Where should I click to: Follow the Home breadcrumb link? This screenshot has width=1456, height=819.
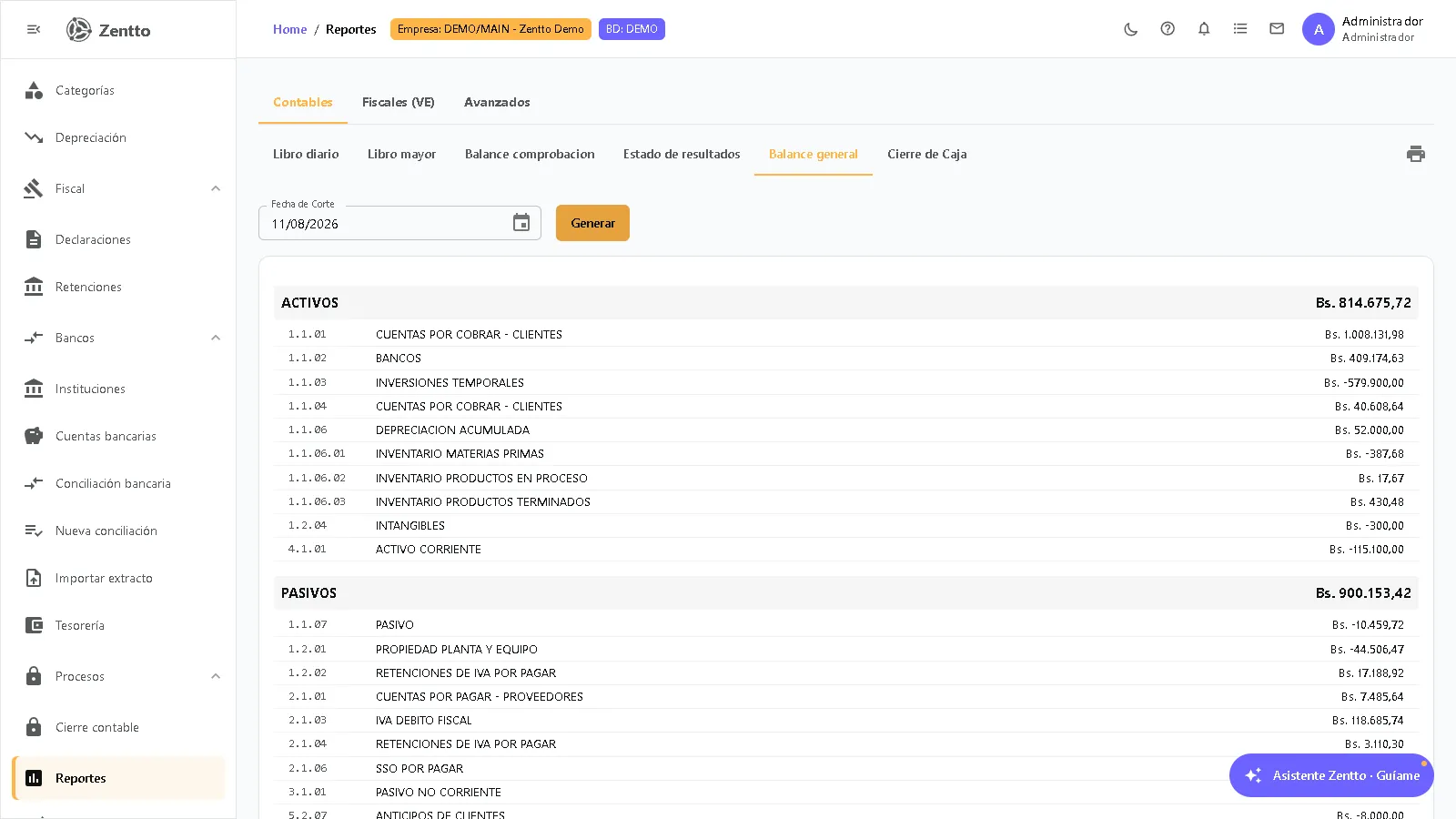(290, 29)
